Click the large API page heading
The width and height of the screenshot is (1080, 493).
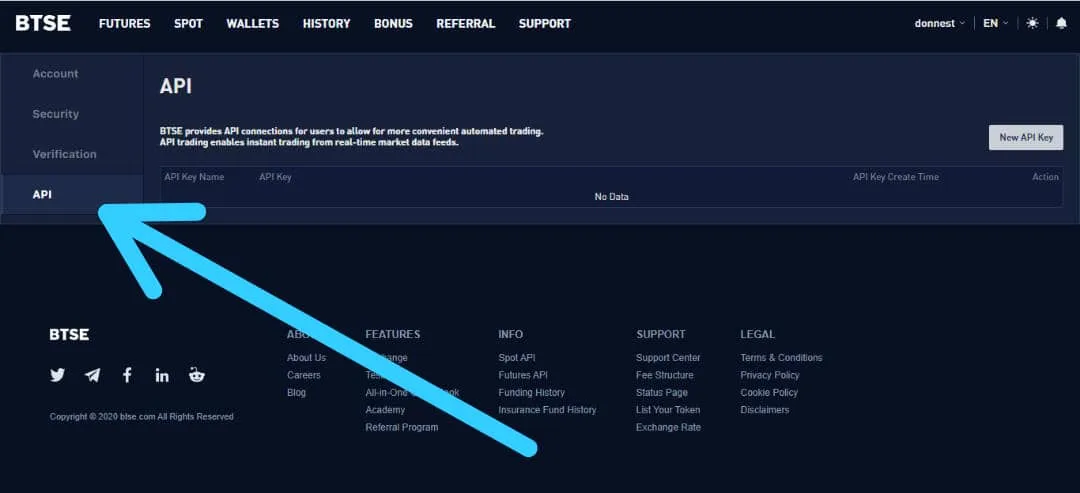(x=176, y=87)
